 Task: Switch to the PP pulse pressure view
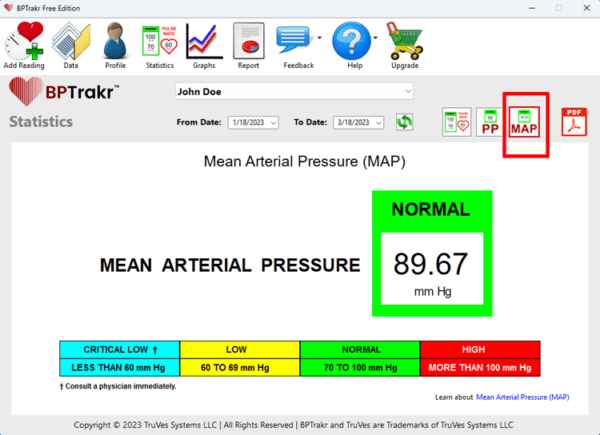click(490, 122)
